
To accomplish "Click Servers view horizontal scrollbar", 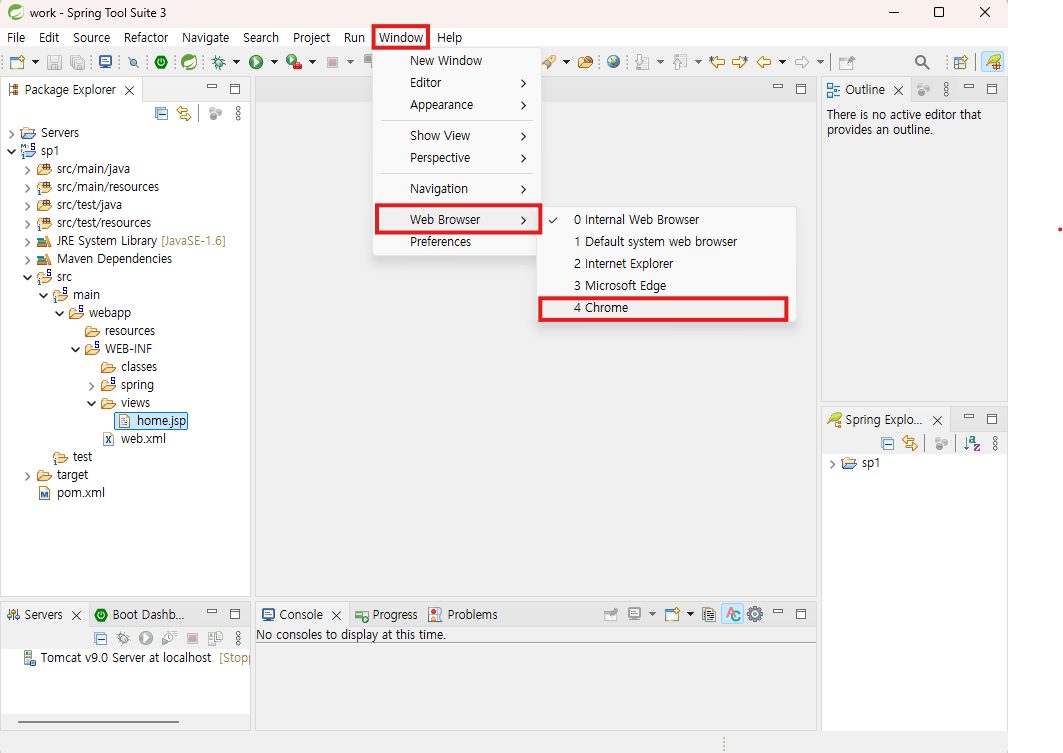I will click(98, 722).
